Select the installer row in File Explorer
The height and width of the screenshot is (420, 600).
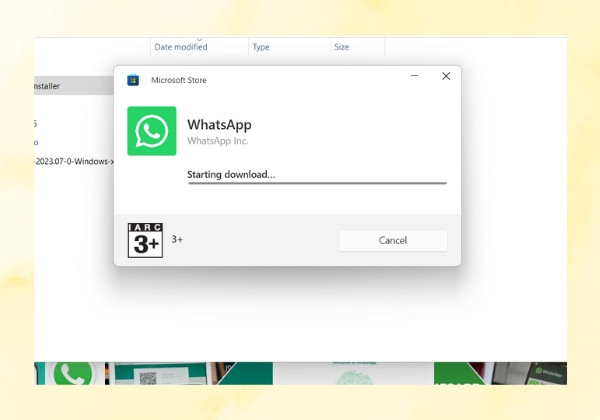point(74,86)
